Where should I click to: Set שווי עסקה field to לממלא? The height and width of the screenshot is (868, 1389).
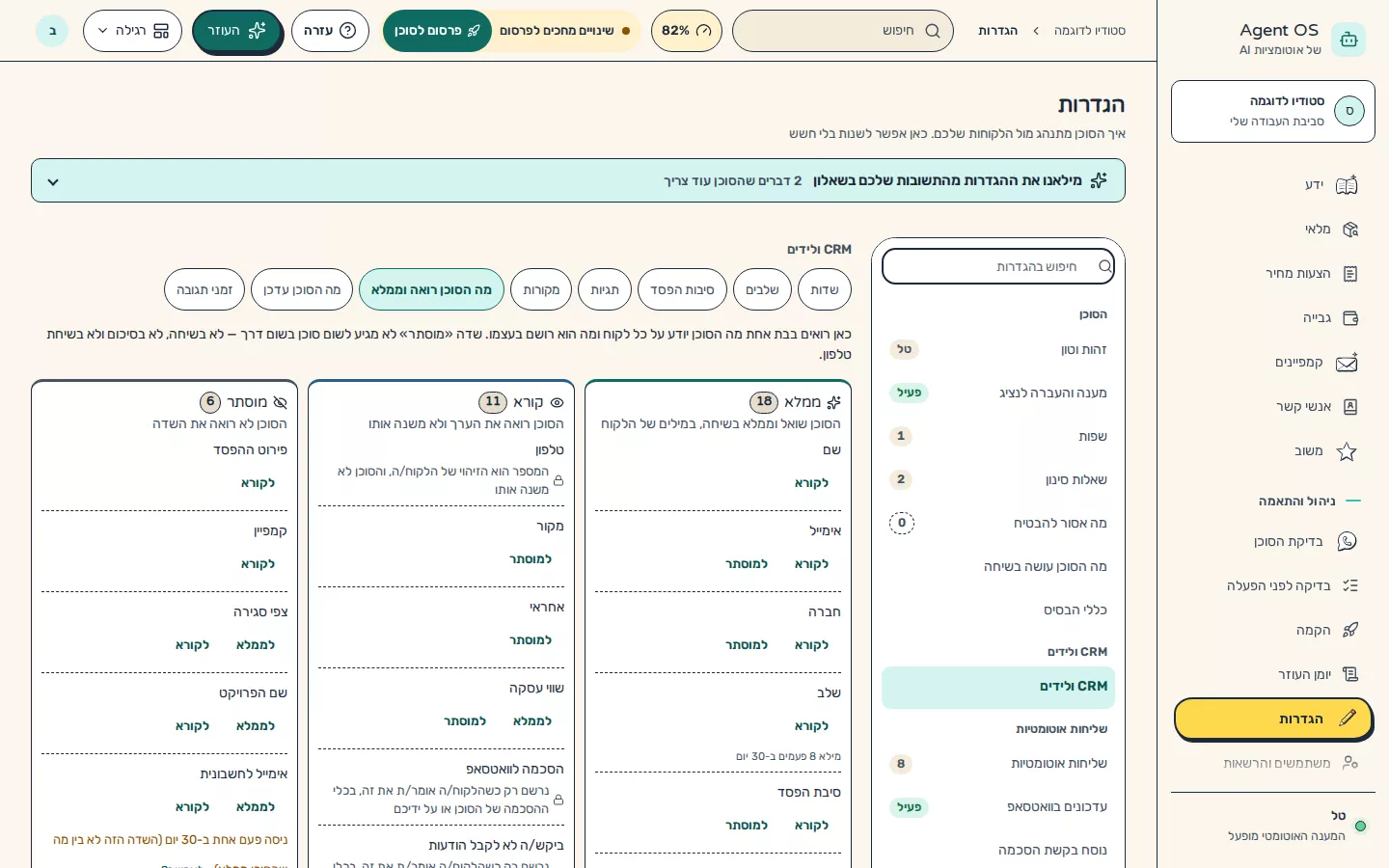coord(532,721)
